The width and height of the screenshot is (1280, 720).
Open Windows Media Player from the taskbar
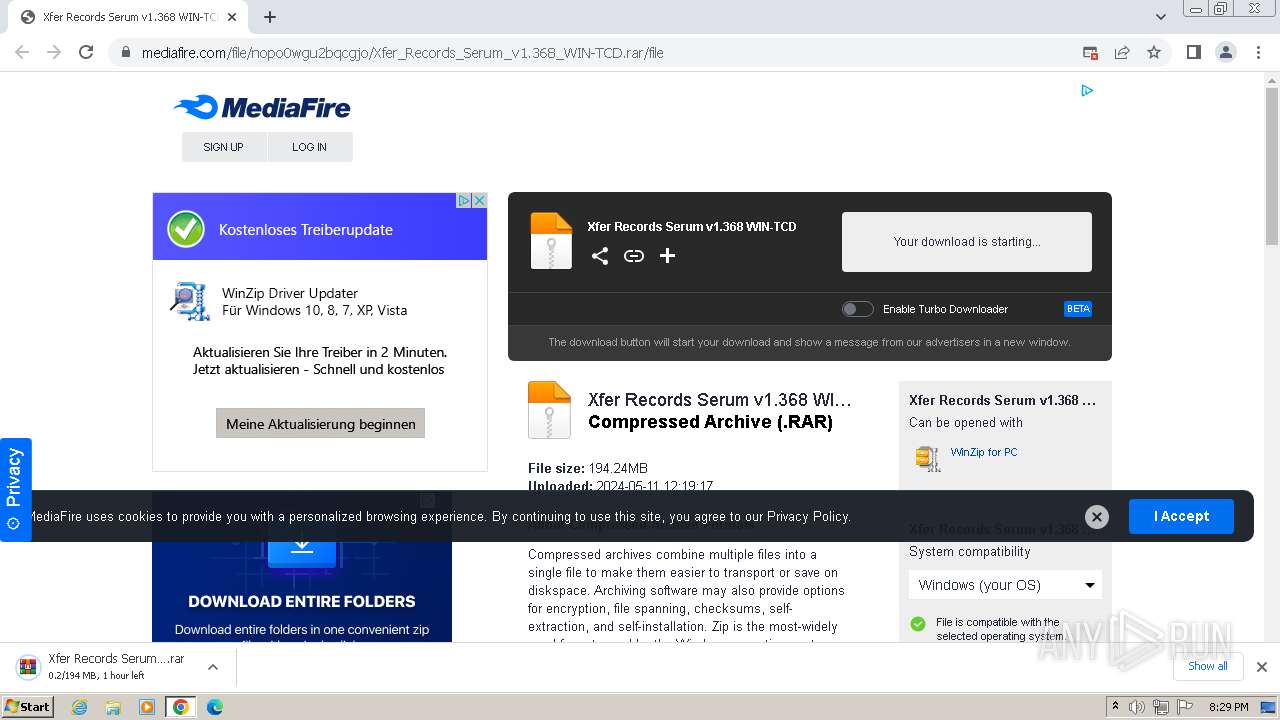point(147,707)
